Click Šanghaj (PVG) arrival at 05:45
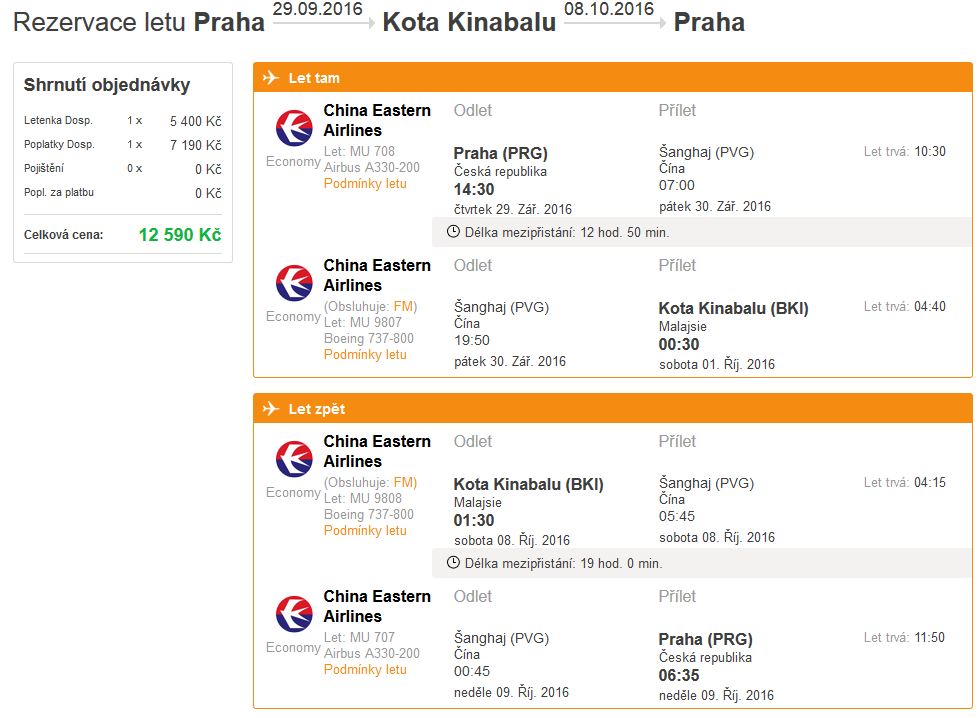The height and width of the screenshot is (718, 980). [706, 484]
